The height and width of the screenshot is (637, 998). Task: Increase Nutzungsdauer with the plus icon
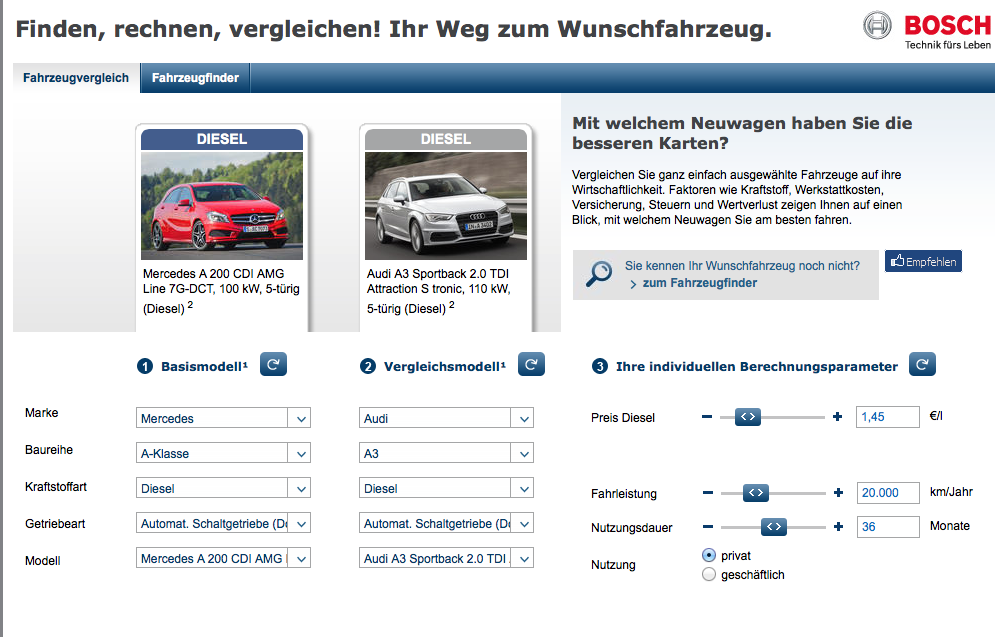(838, 527)
